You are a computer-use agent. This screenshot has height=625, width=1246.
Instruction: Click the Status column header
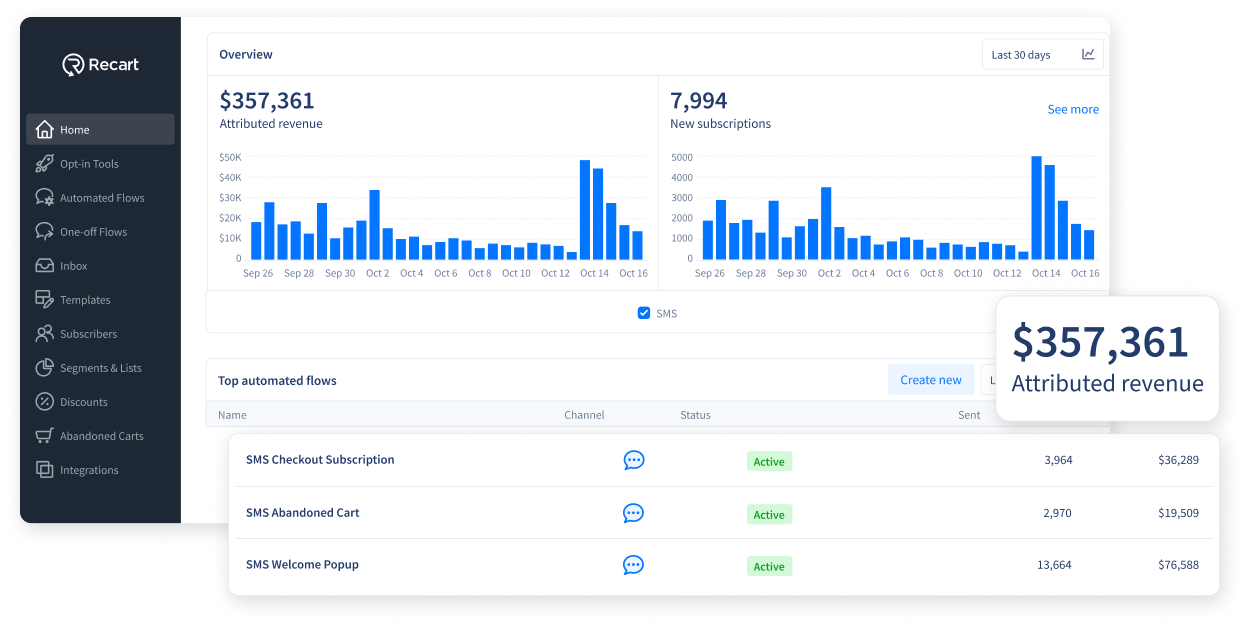pos(695,415)
